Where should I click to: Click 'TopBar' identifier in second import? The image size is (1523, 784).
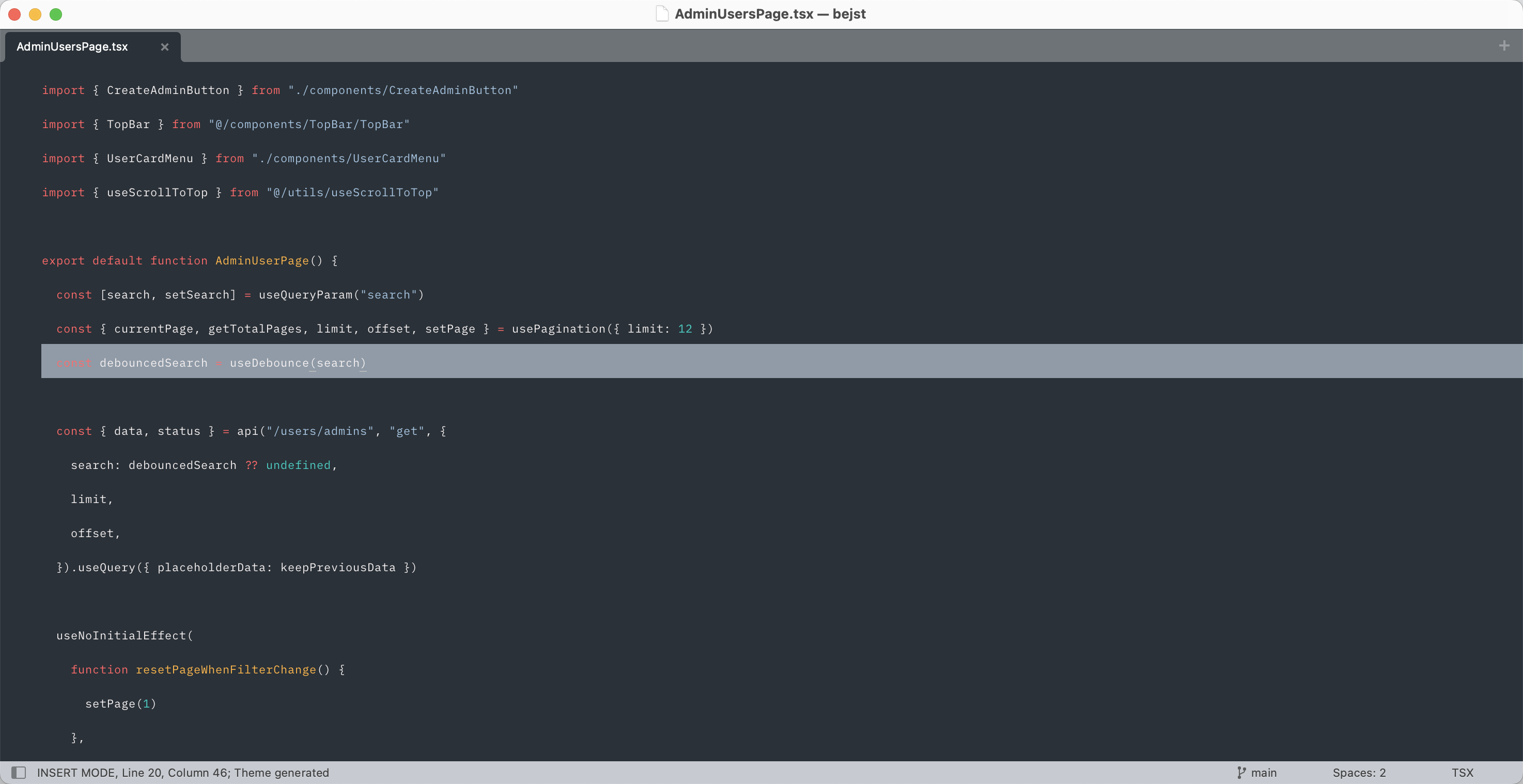click(128, 125)
